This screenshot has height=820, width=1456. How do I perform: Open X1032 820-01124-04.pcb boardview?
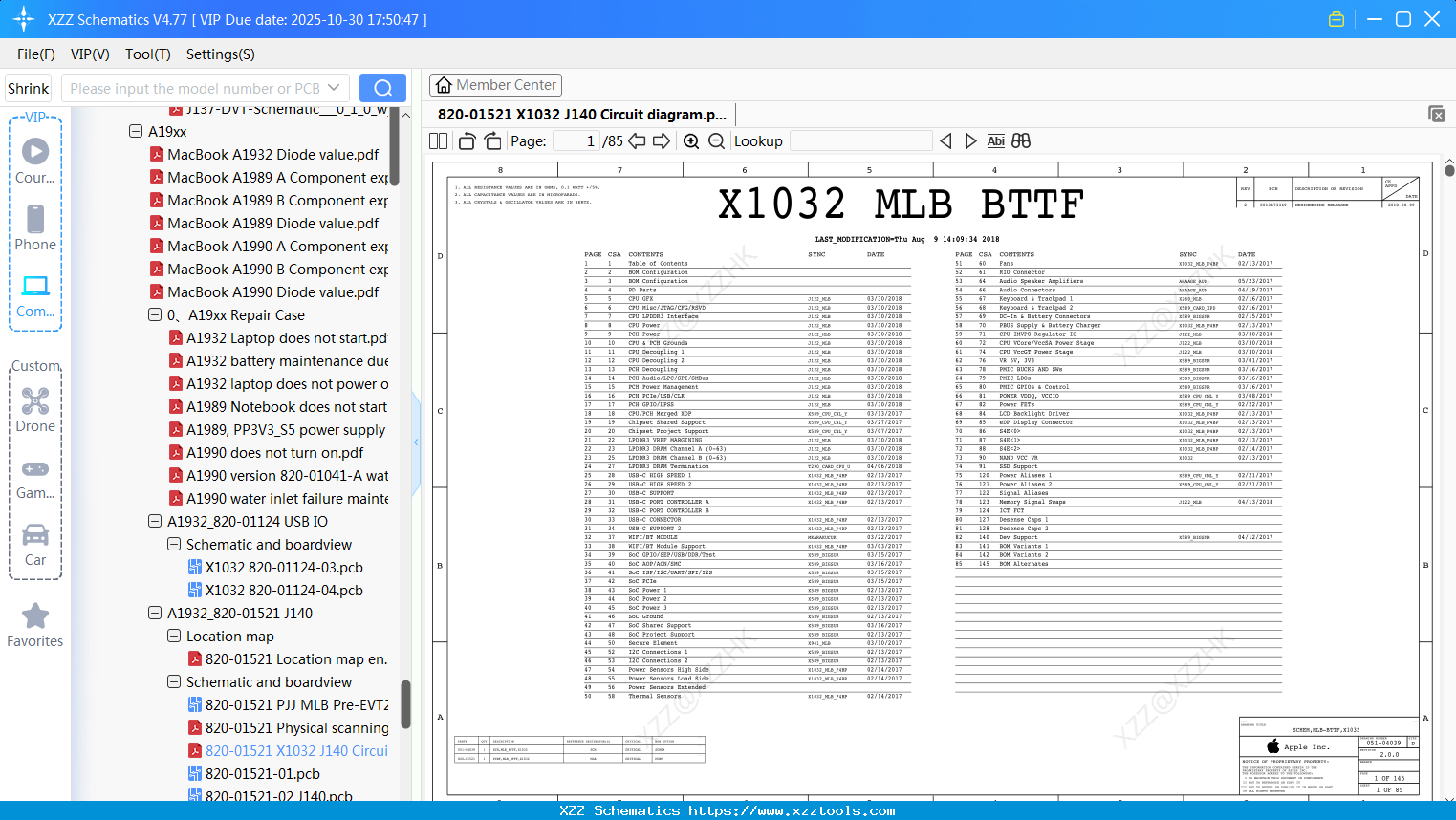click(275, 590)
